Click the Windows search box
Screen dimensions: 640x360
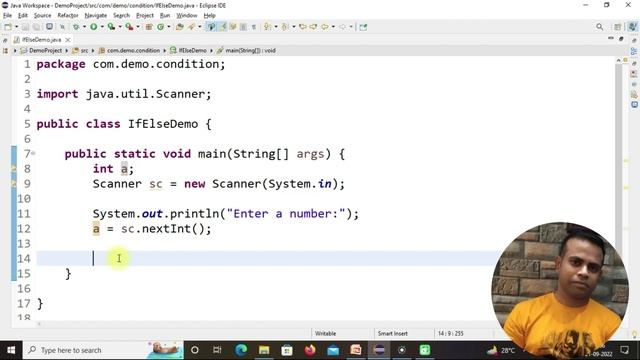point(103,350)
